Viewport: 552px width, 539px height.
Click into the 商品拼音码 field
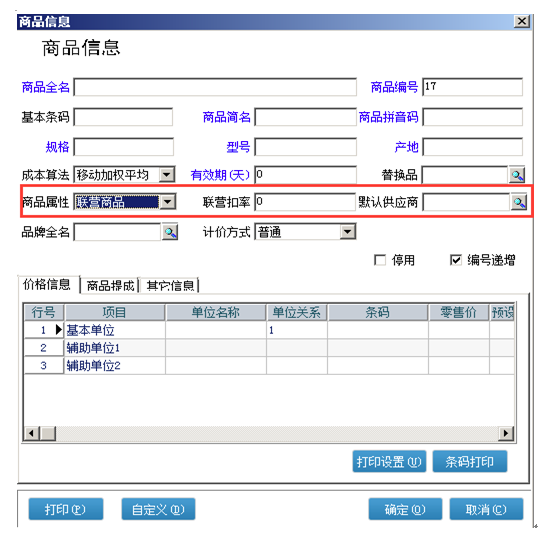(472, 117)
